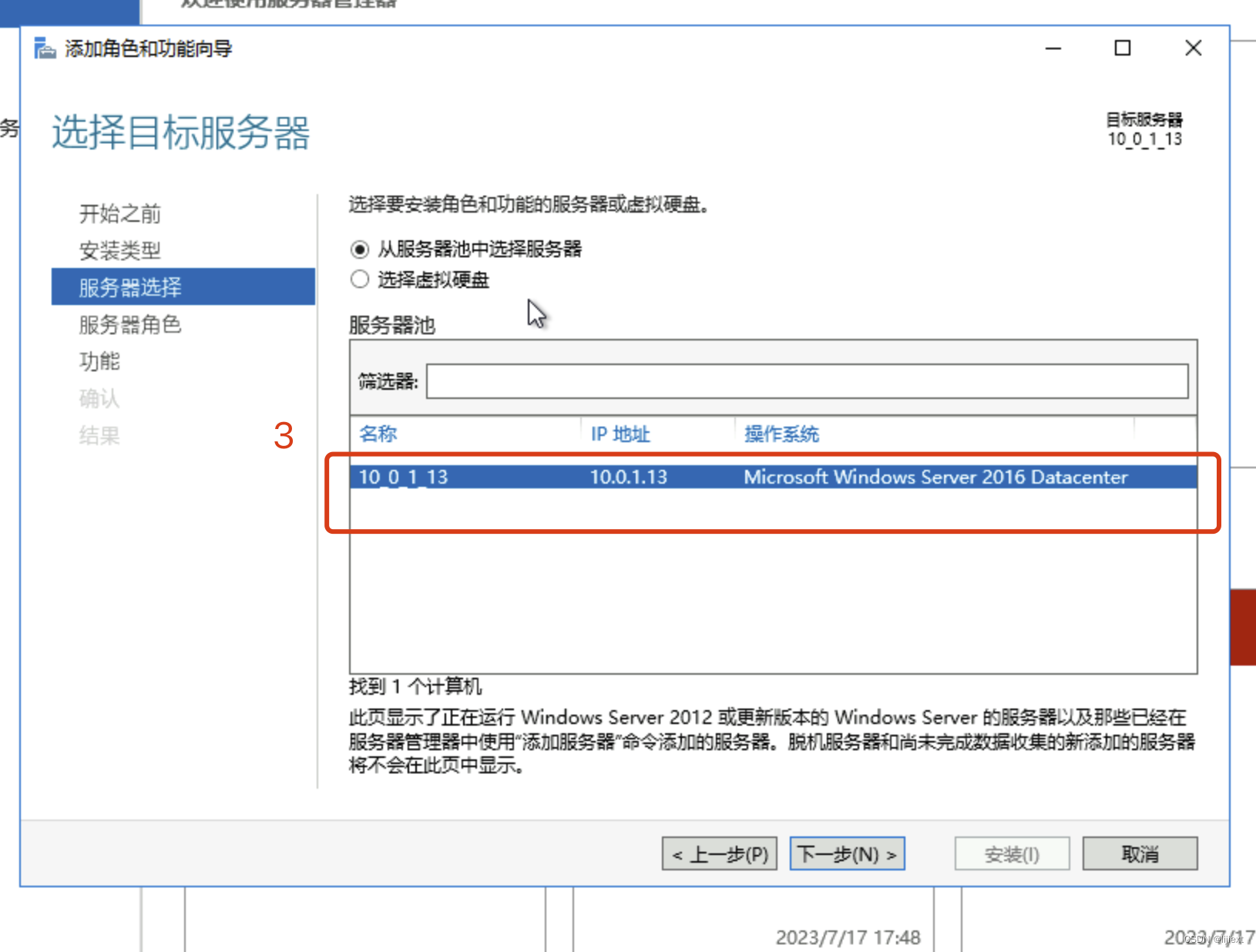Go to 安装类型 step
Viewport: 1256px width, 952px height.
coord(120,250)
